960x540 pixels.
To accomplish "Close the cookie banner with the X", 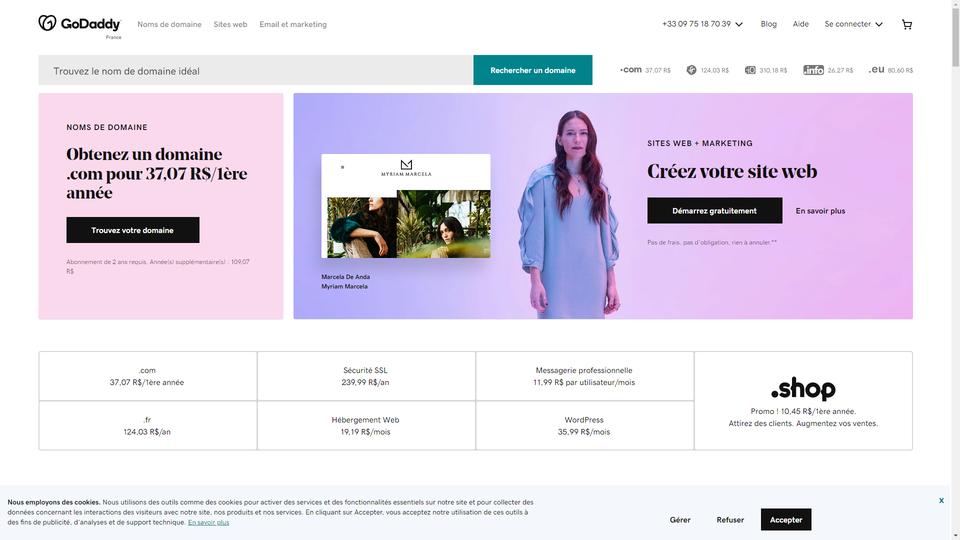I will pos(941,500).
